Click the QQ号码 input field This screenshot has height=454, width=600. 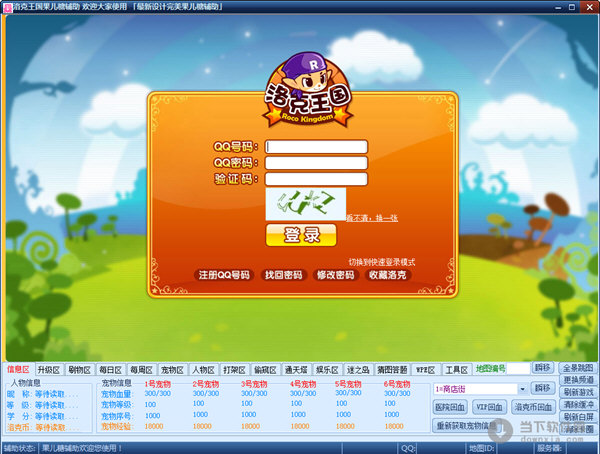click(x=317, y=146)
